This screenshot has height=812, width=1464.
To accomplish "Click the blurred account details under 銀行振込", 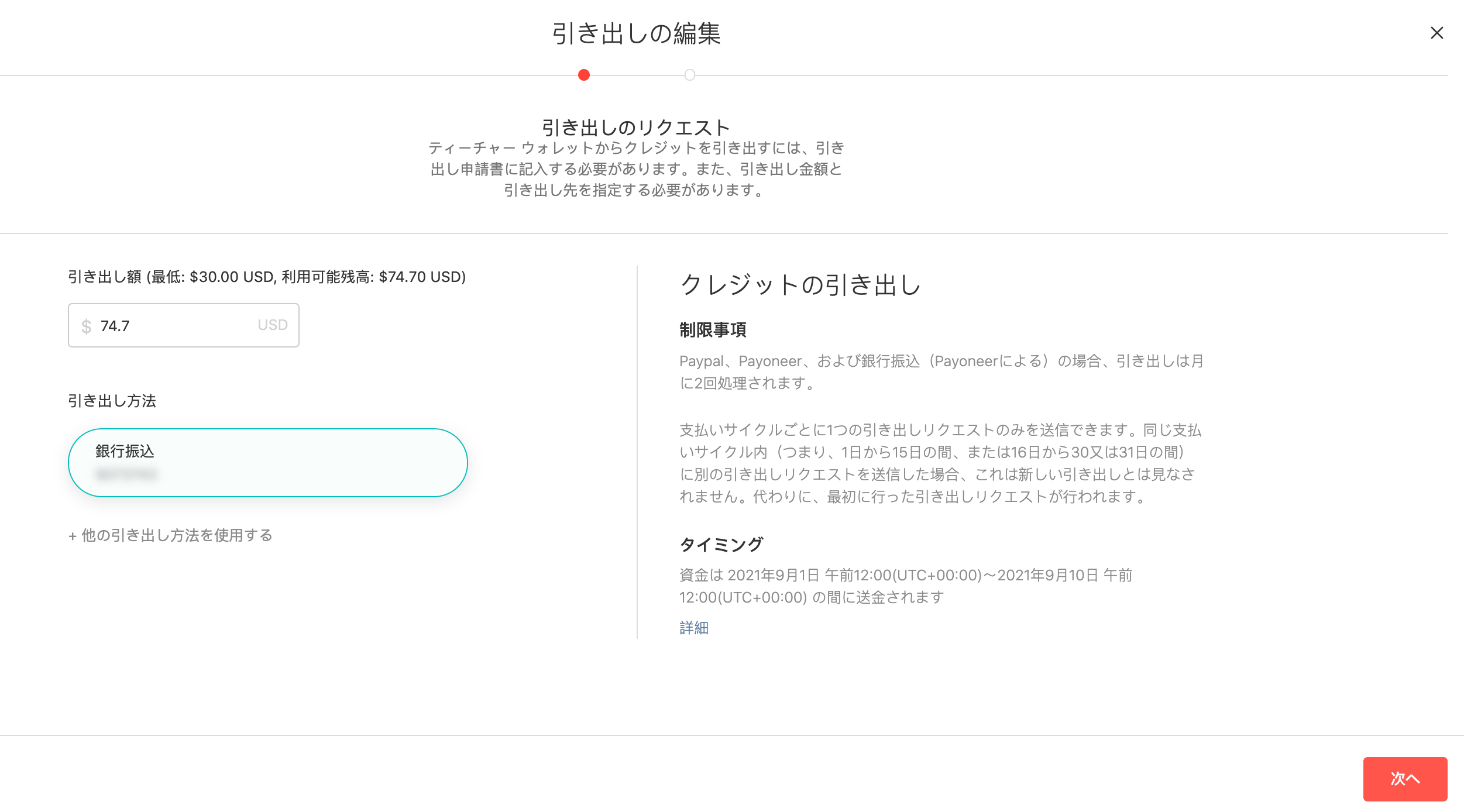I will click(x=127, y=474).
